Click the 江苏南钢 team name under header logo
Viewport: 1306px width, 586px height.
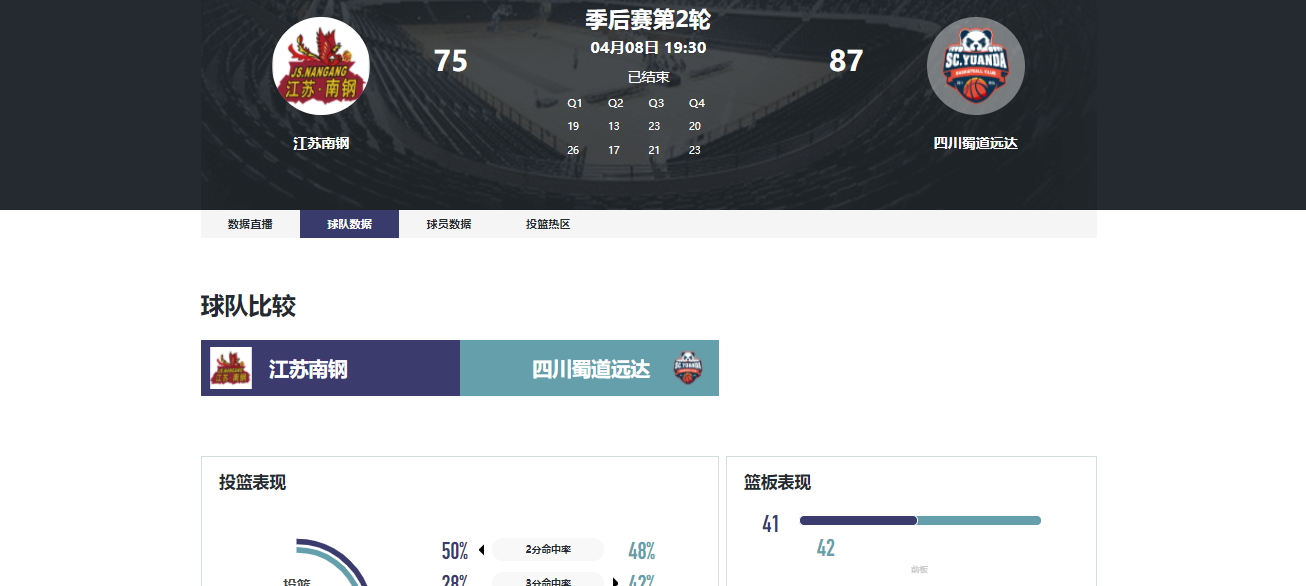point(321,143)
